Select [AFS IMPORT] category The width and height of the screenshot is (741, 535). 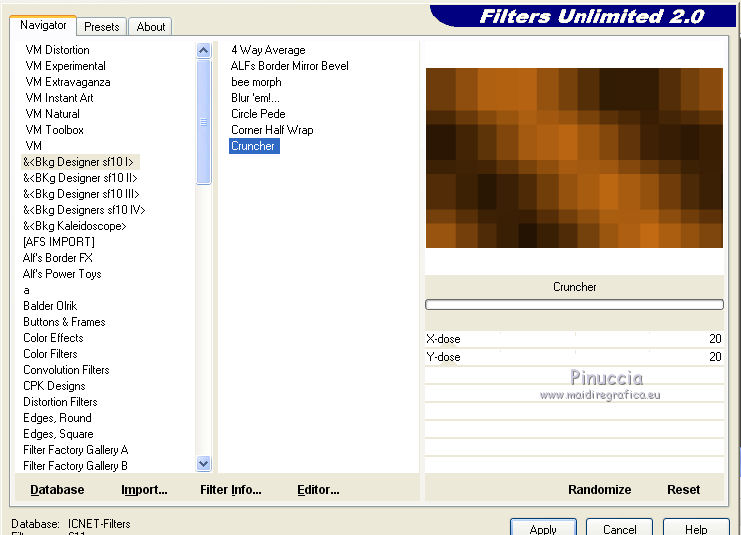pos(59,242)
